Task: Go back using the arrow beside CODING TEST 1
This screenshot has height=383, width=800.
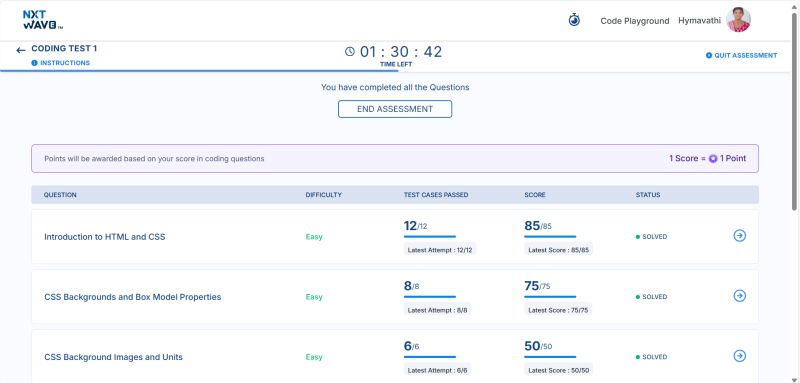Action: pos(21,50)
